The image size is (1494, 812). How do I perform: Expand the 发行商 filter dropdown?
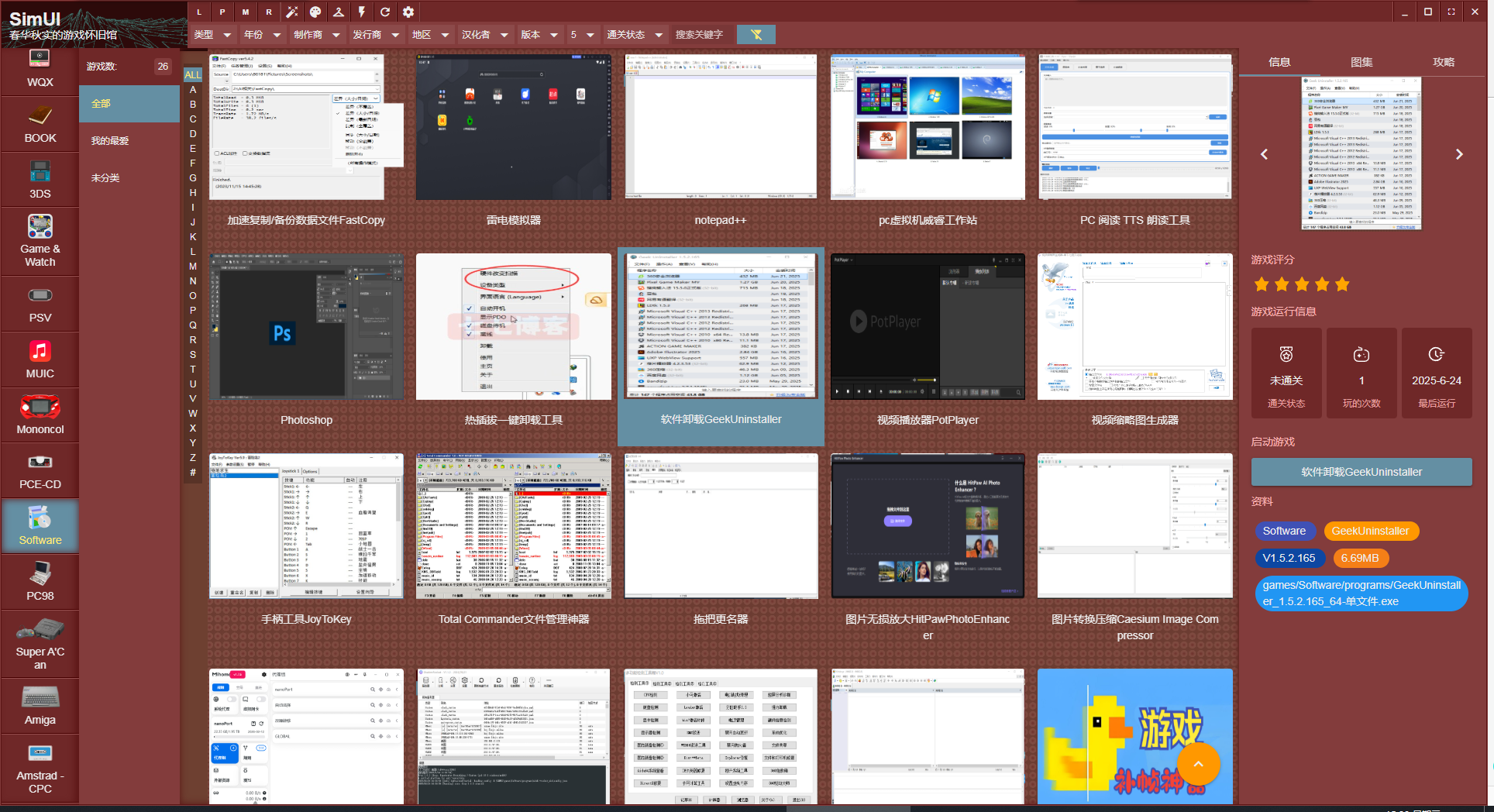[376, 34]
